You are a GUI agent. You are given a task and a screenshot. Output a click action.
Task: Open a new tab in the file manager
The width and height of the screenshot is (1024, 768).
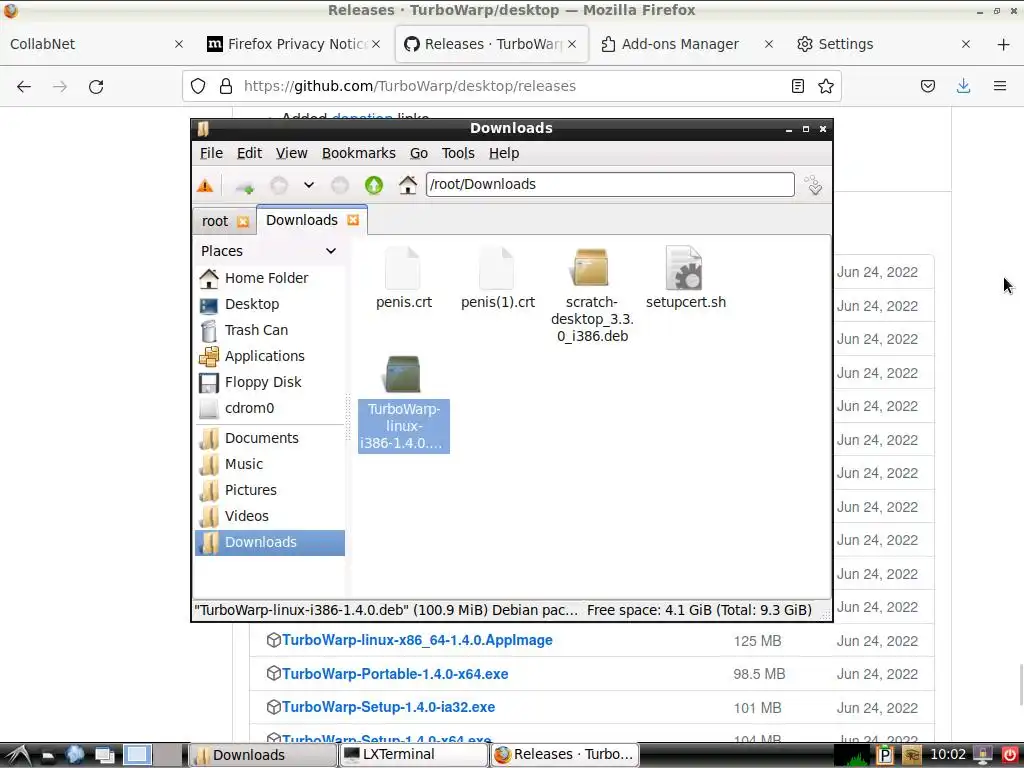click(245, 187)
